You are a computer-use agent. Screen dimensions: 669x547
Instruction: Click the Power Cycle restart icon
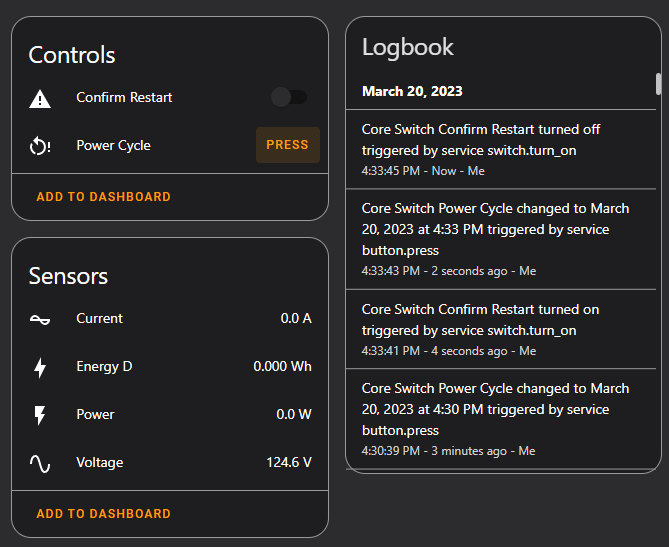[40, 146]
